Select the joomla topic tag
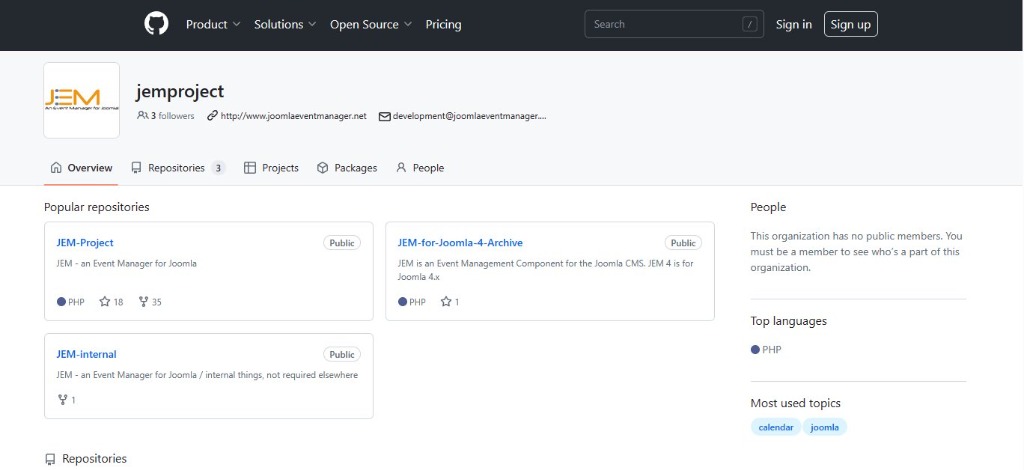The width and height of the screenshot is (1024, 470). (825, 428)
